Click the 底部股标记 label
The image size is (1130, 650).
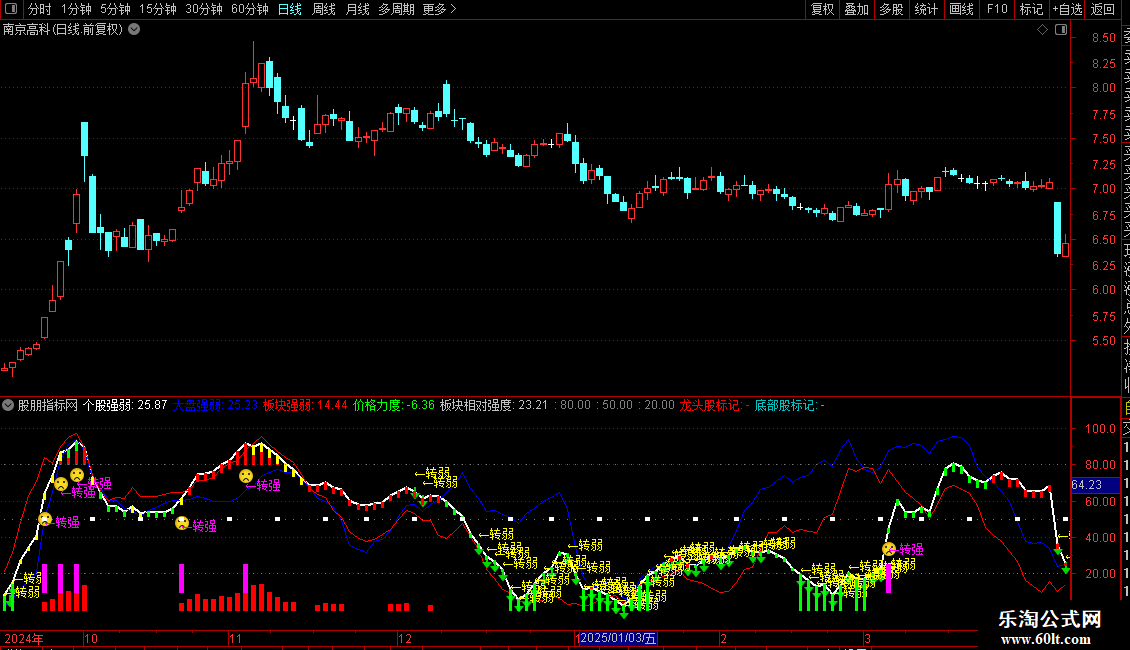coord(789,405)
